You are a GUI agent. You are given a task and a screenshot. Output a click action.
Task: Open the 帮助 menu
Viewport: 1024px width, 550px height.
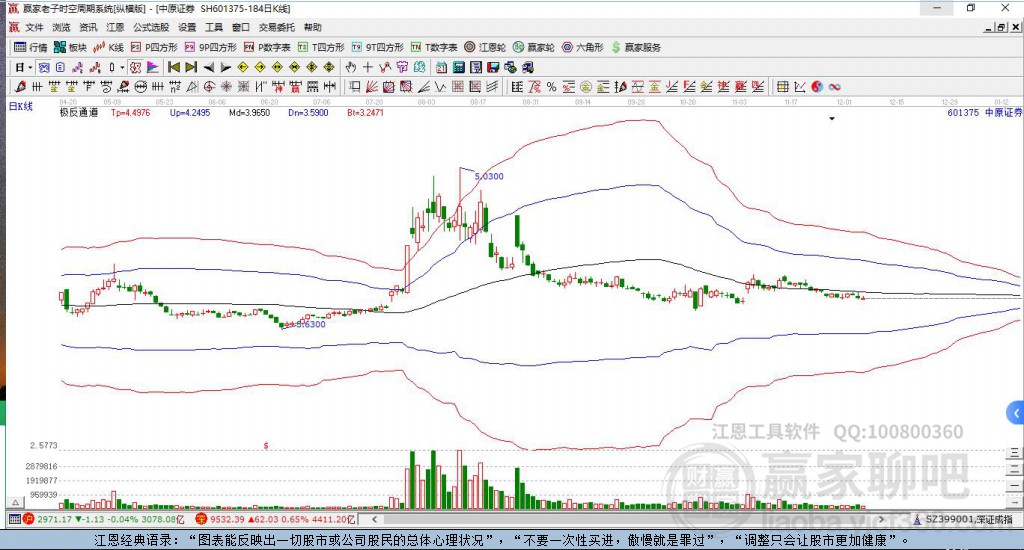click(x=313, y=27)
